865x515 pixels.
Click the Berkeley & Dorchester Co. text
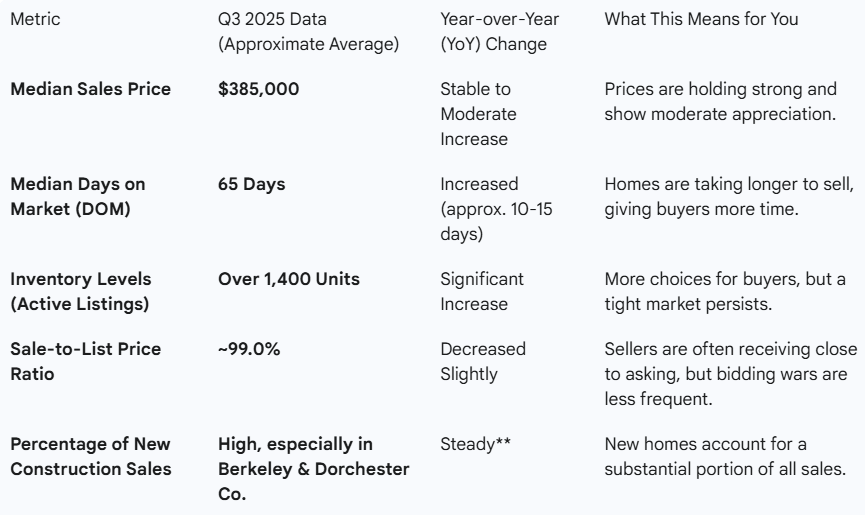point(313,481)
